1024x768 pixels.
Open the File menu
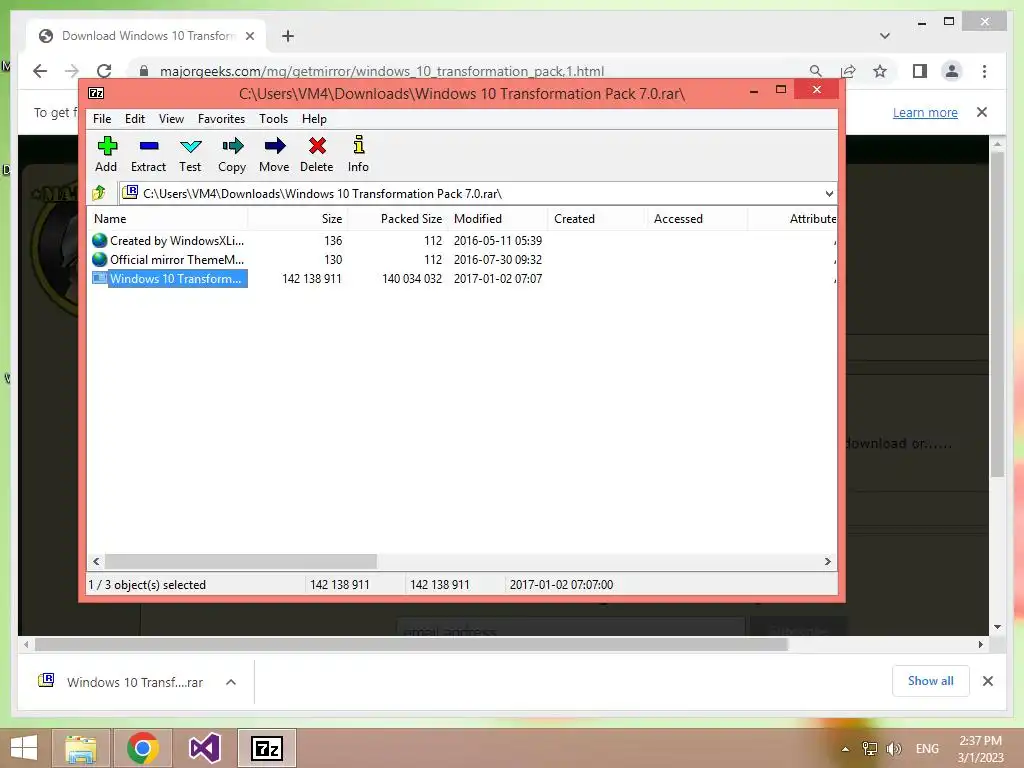[102, 119]
